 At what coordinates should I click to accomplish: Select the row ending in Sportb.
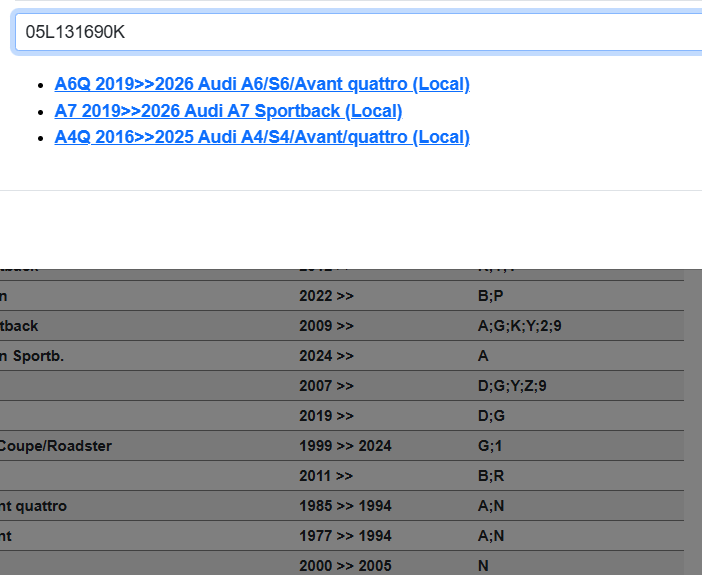(x=32, y=356)
